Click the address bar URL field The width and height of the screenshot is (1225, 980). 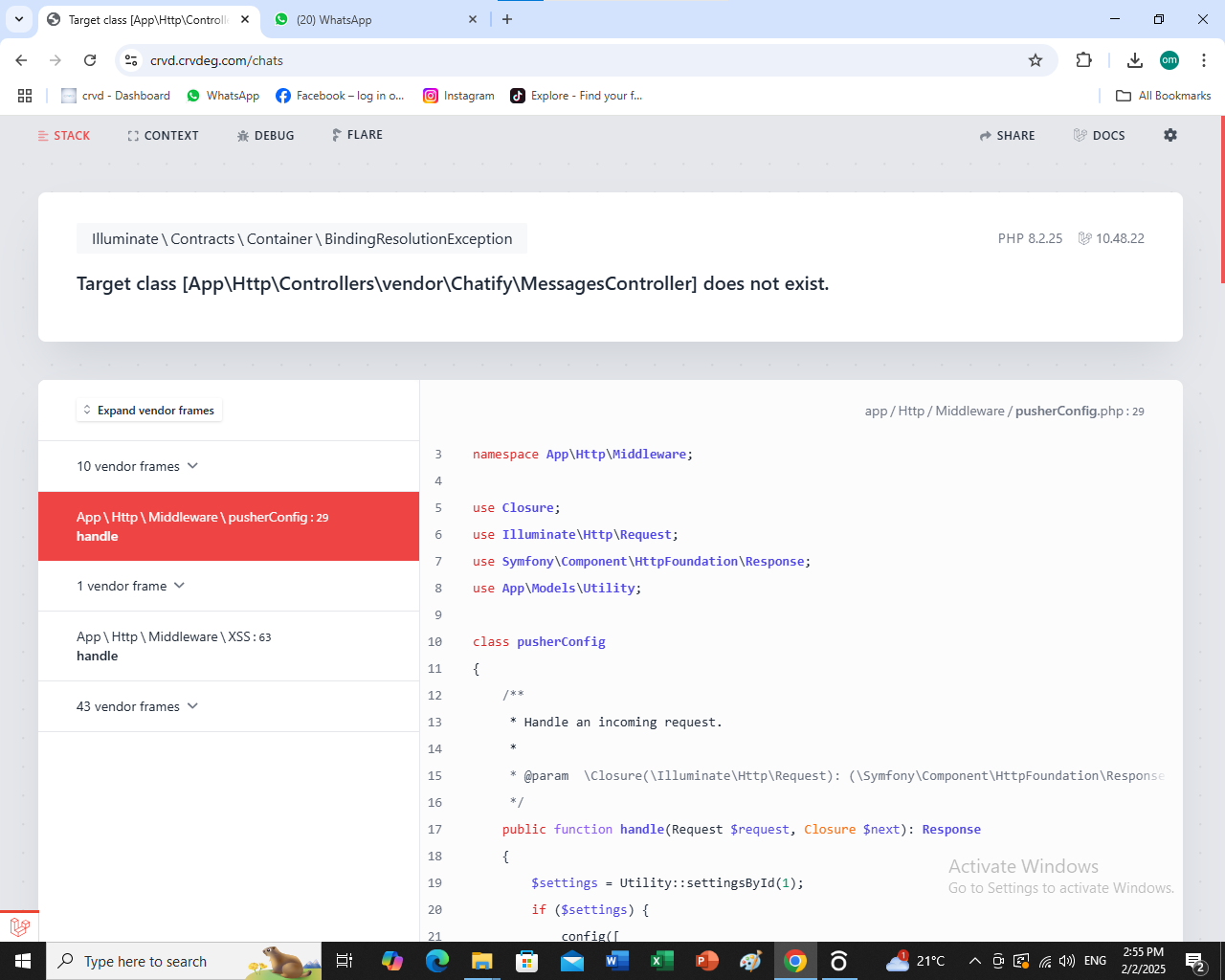[x=574, y=60]
